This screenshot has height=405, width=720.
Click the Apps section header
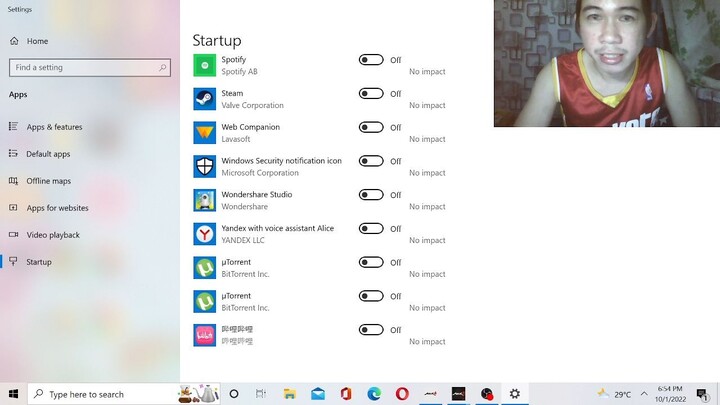coord(18,95)
